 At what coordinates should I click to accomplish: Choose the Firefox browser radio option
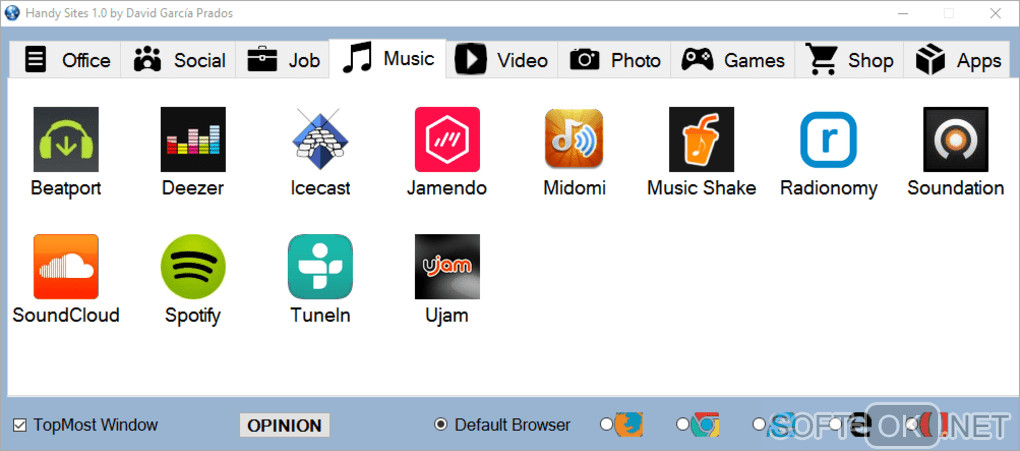[606, 424]
